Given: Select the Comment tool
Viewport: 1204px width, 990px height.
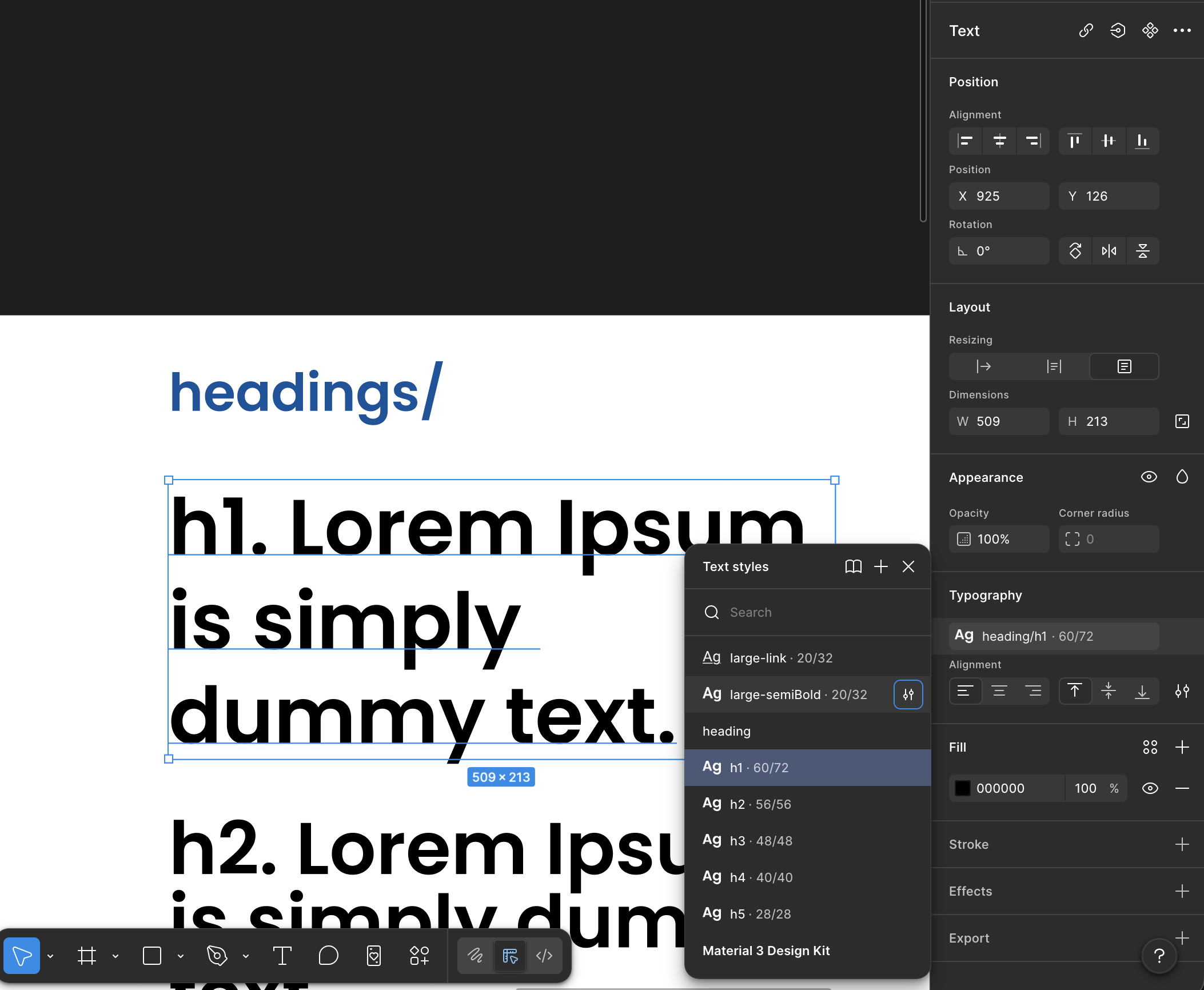Looking at the screenshot, I should coord(328,955).
